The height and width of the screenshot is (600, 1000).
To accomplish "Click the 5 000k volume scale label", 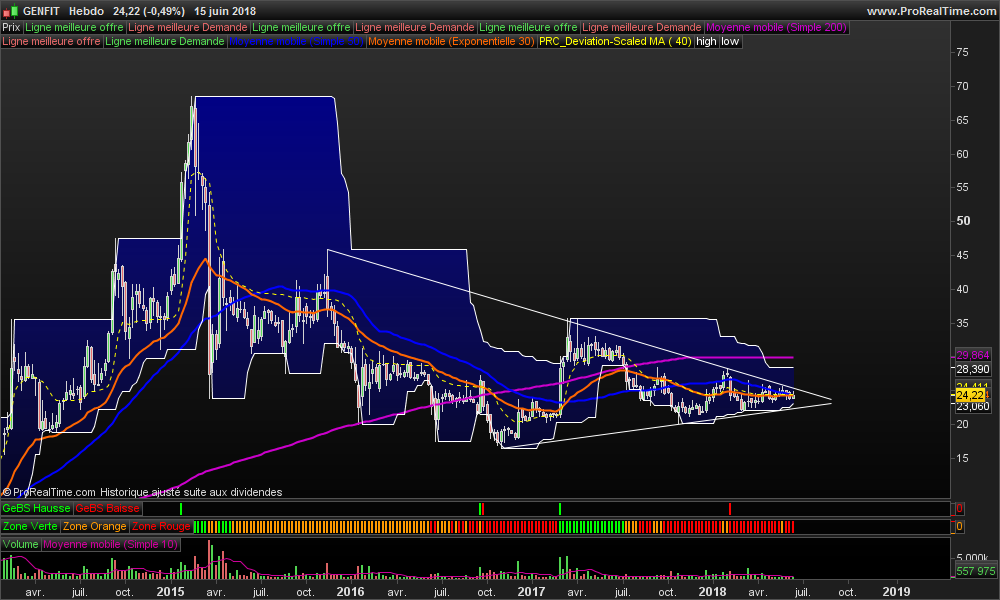I will (x=973, y=558).
